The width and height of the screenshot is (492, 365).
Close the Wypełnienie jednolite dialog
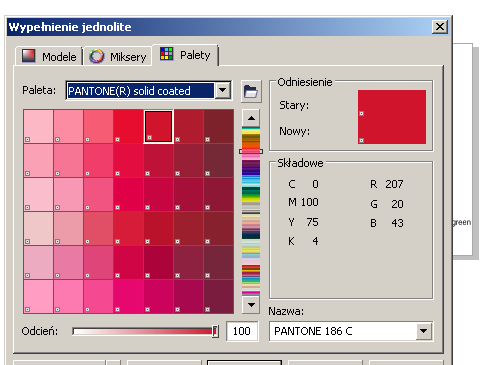point(440,27)
